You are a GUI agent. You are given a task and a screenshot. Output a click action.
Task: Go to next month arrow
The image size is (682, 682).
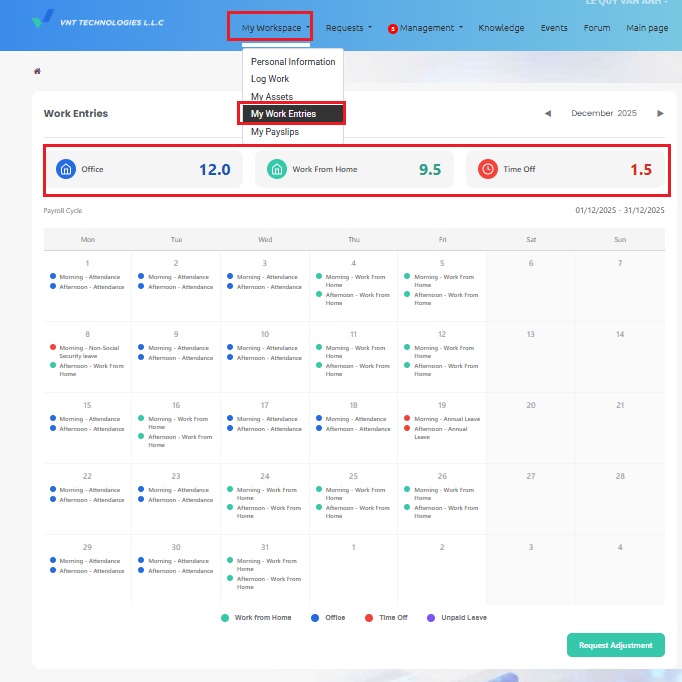point(660,114)
